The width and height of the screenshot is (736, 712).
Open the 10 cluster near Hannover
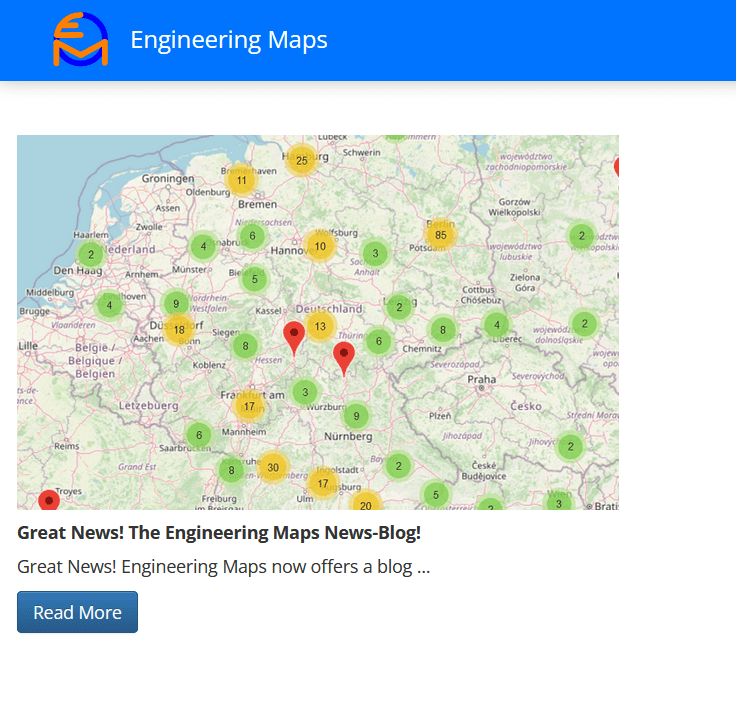pyautogui.click(x=320, y=246)
